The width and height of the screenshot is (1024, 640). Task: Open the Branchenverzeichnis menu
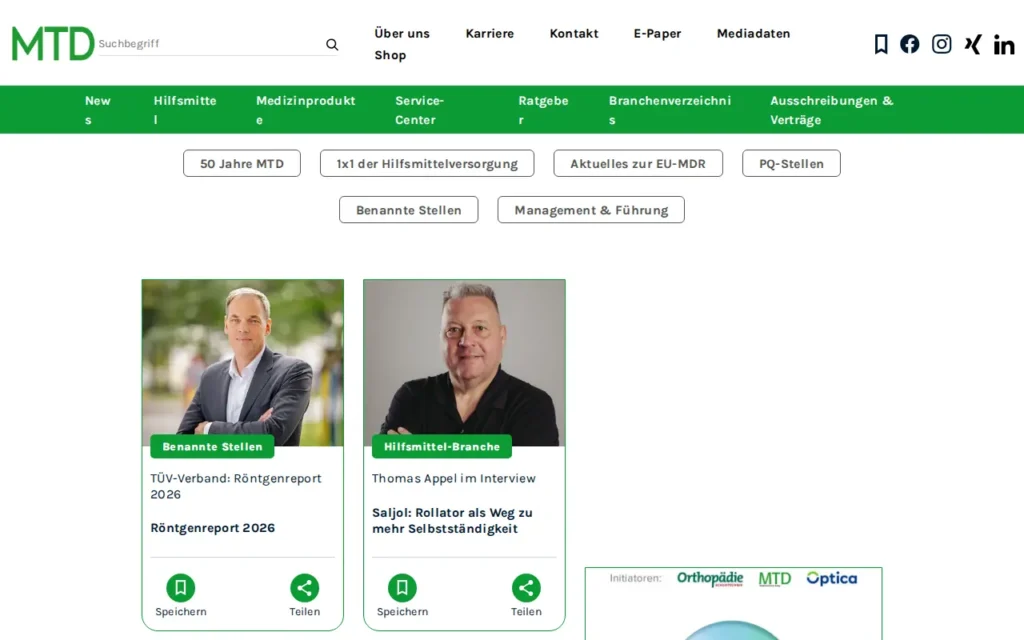669,110
